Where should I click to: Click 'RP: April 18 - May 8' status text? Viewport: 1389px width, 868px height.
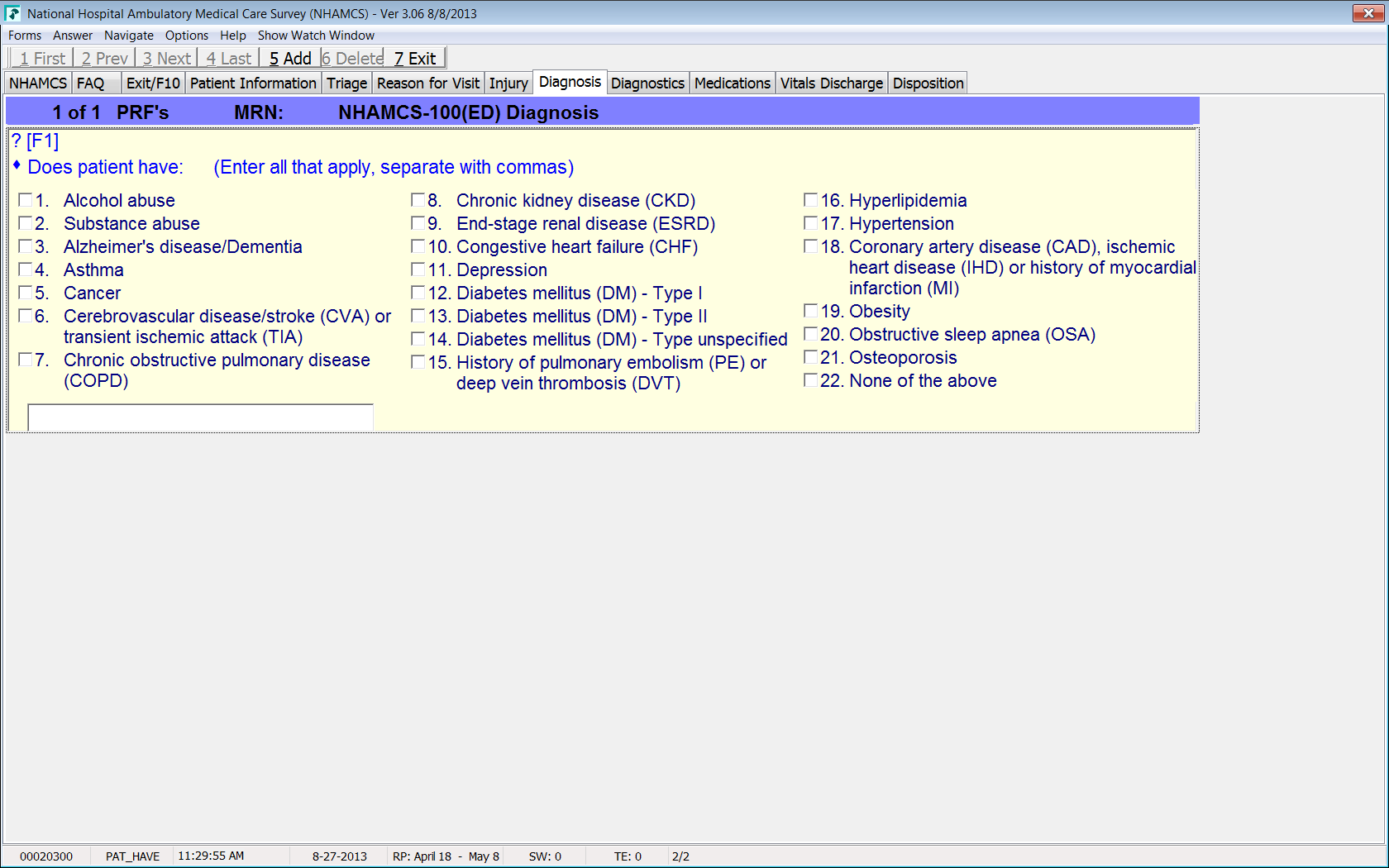[x=446, y=856]
